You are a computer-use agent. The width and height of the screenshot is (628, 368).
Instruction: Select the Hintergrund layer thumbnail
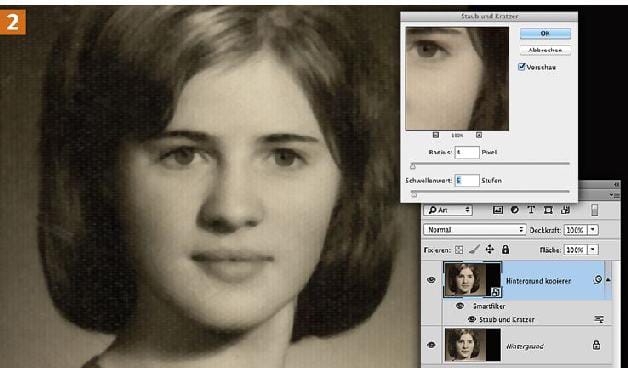tap(472, 345)
